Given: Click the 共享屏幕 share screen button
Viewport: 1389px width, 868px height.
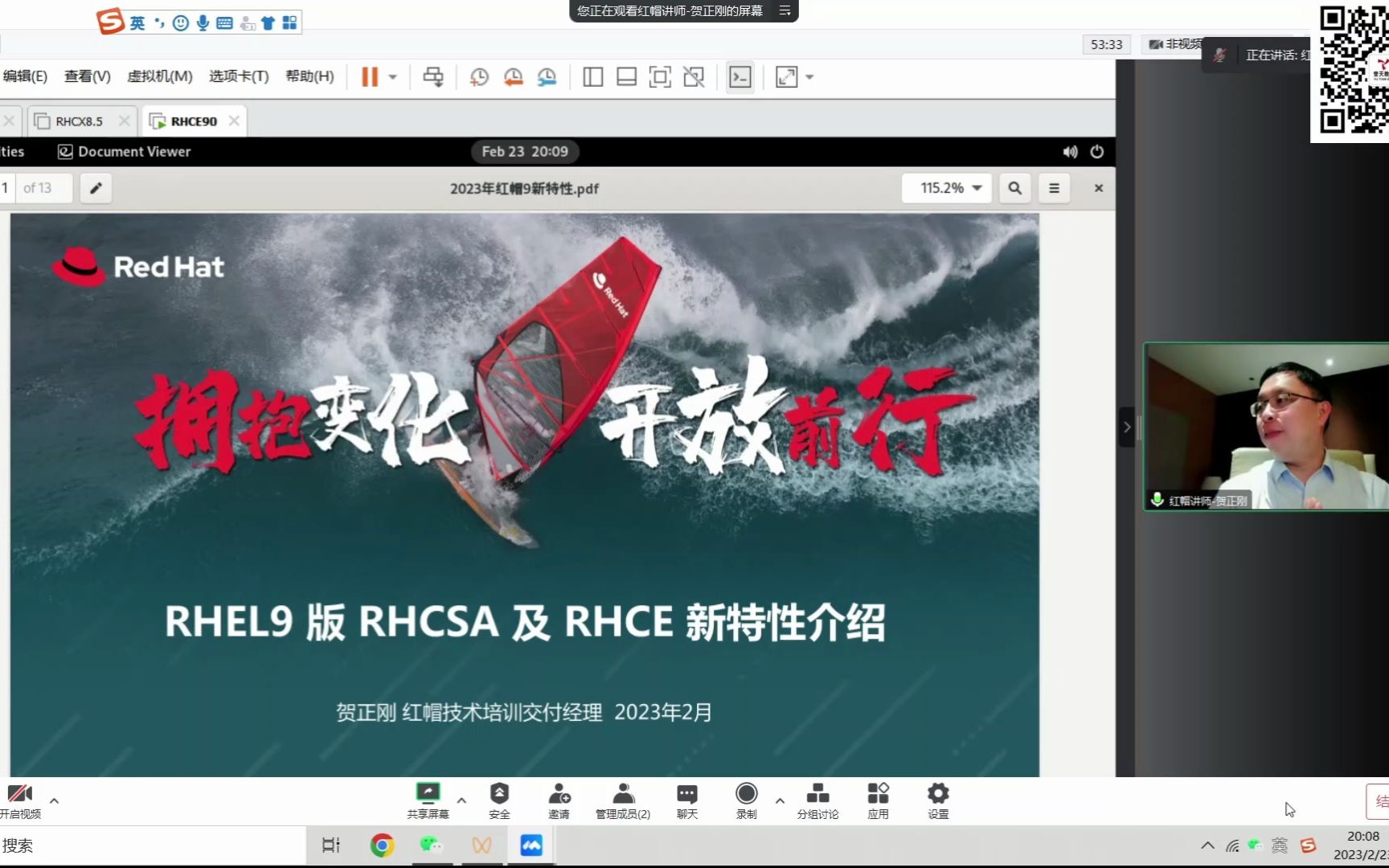Looking at the screenshot, I should pos(428,801).
